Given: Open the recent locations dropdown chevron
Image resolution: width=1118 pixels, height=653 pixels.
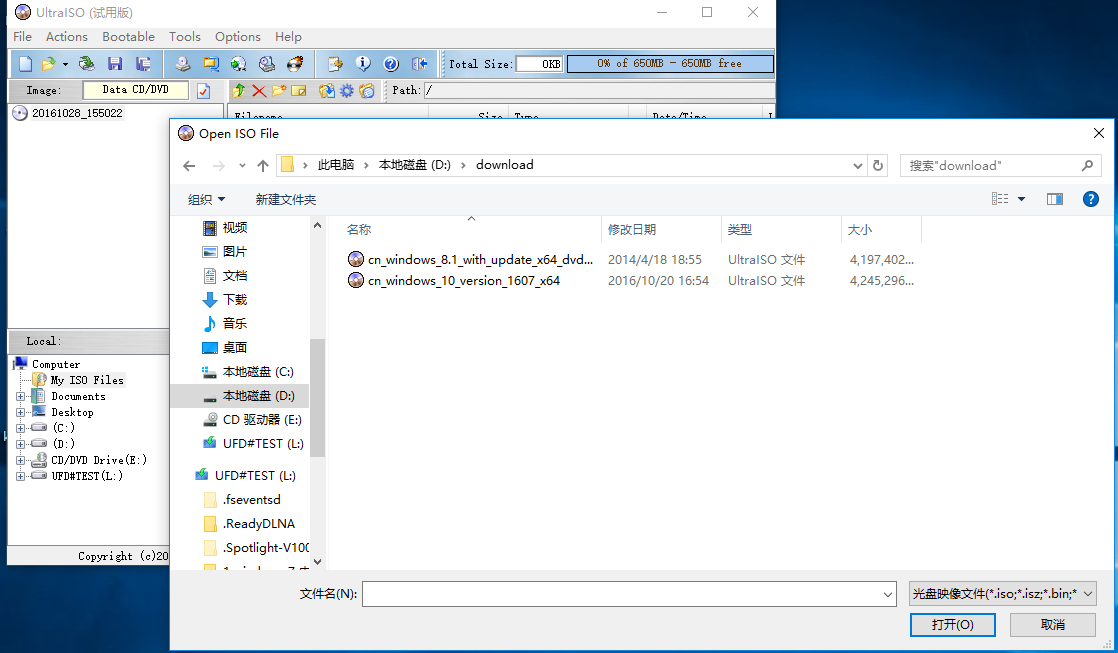Looking at the screenshot, I should [x=242, y=165].
